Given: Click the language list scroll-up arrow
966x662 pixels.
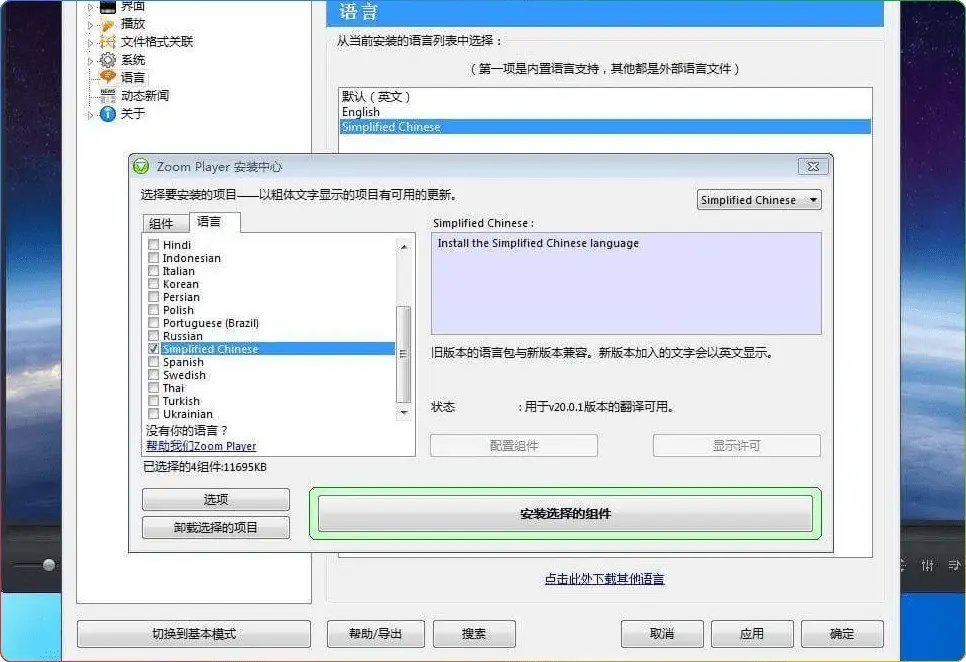Looking at the screenshot, I should [x=404, y=246].
